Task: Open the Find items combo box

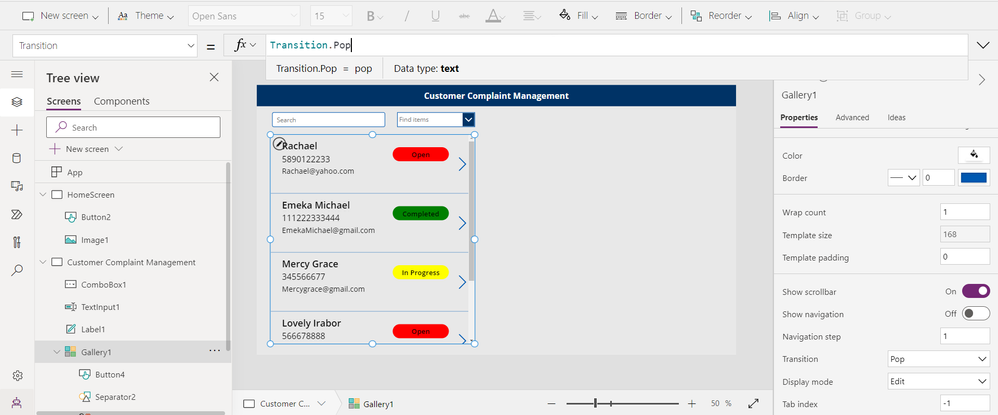Action: 436,120
